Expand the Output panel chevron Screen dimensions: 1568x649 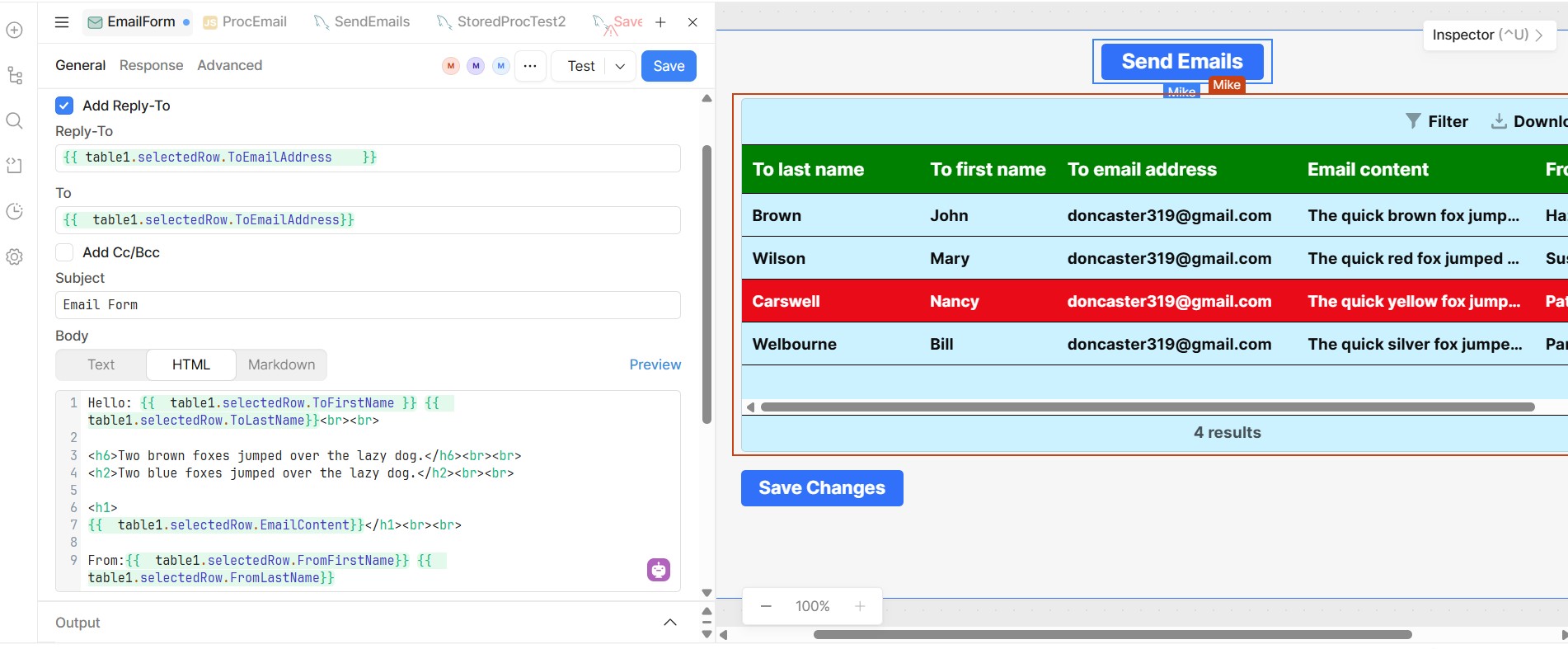(669, 623)
